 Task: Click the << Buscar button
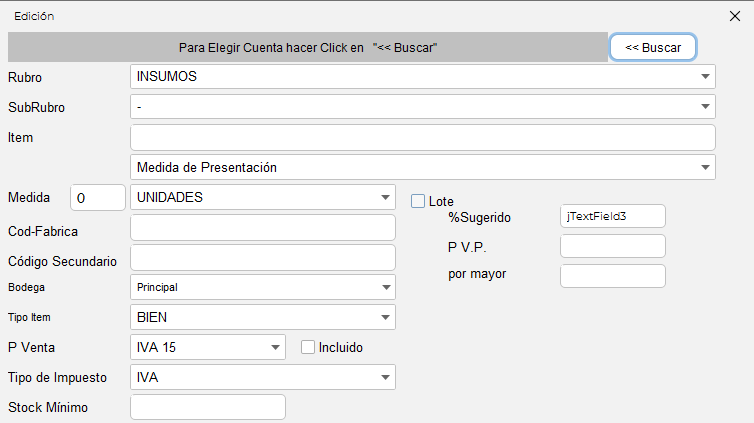point(653,47)
